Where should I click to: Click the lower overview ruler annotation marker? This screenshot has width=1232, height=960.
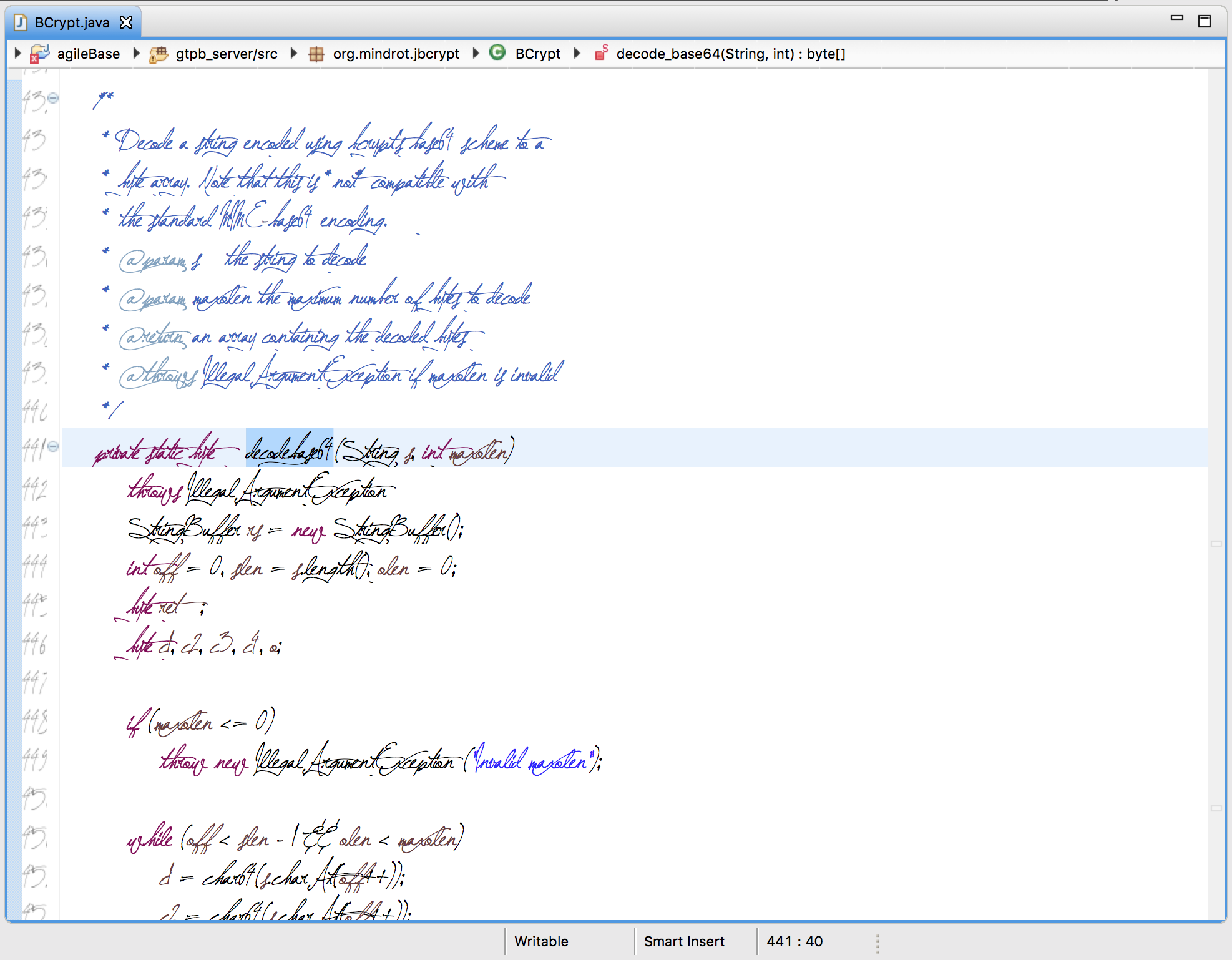[1216, 808]
